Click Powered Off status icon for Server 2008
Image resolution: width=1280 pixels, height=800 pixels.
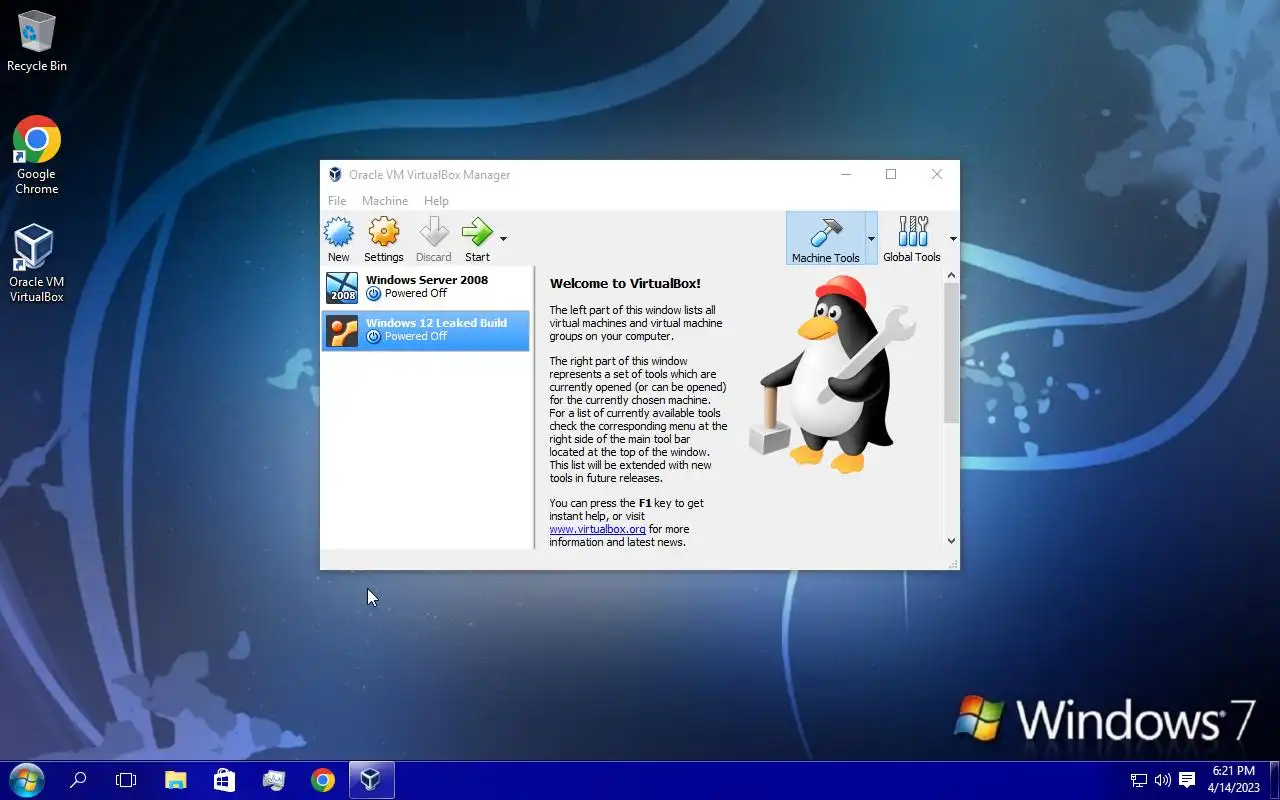(x=374, y=294)
